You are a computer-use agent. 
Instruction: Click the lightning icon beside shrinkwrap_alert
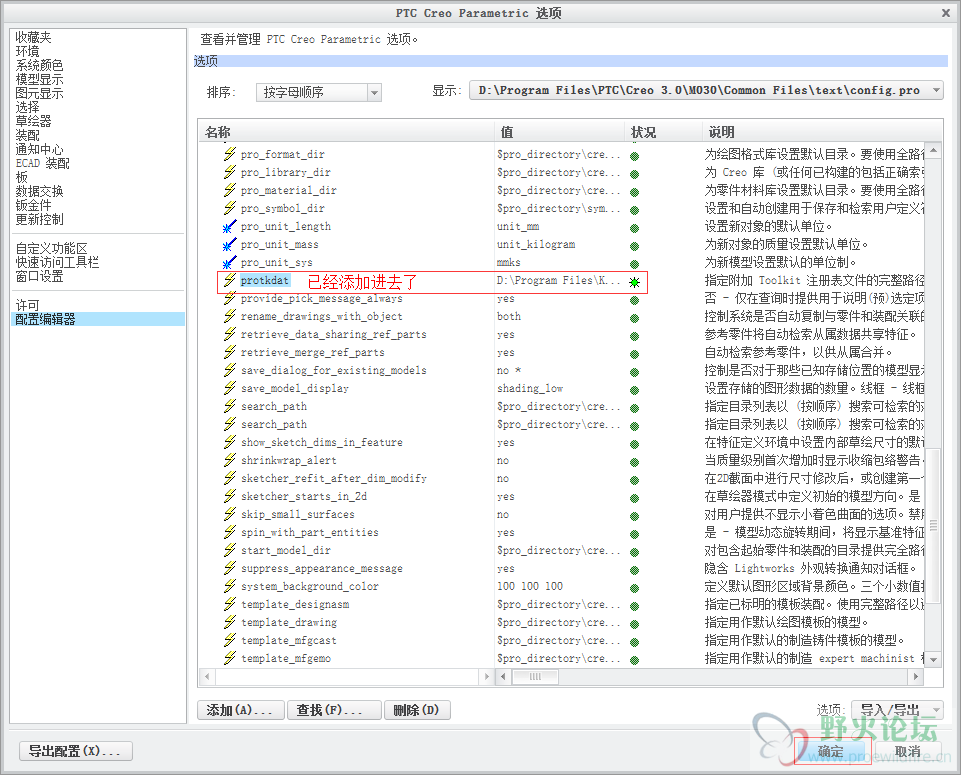click(230, 460)
